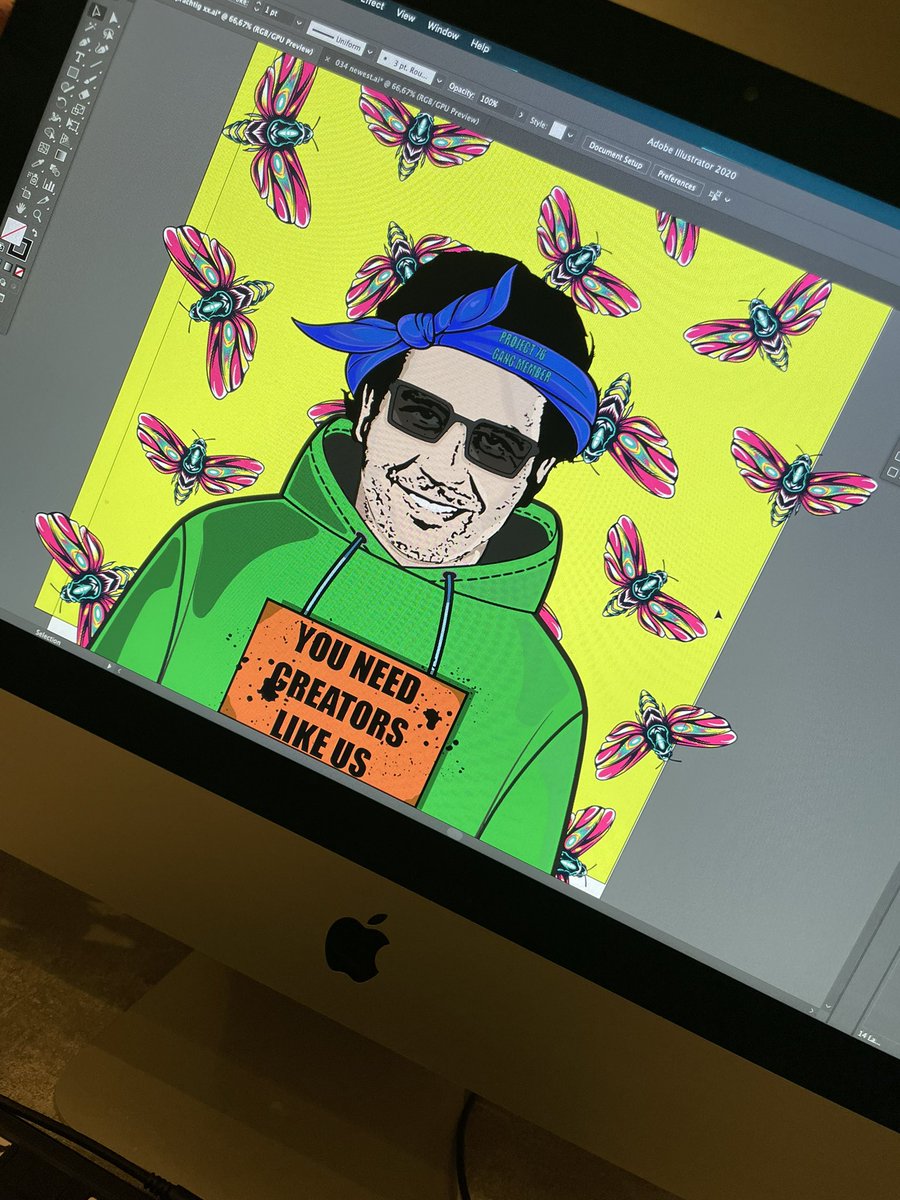This screenshot has width=900, height=1200.
Task: Select the Mesh tool
Action: tap(43, 148)
